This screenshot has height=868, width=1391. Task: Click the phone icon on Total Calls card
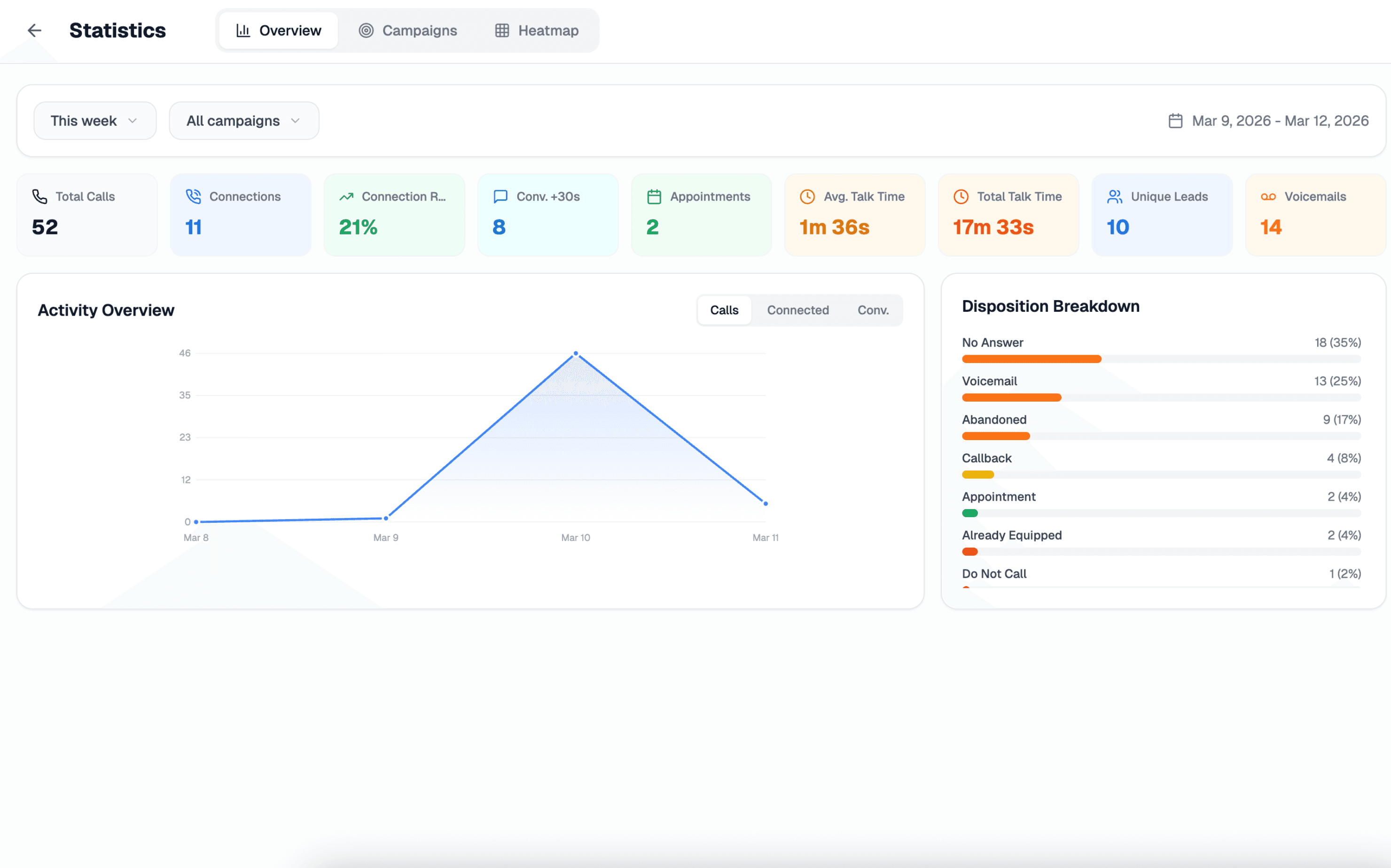point(39,196)
